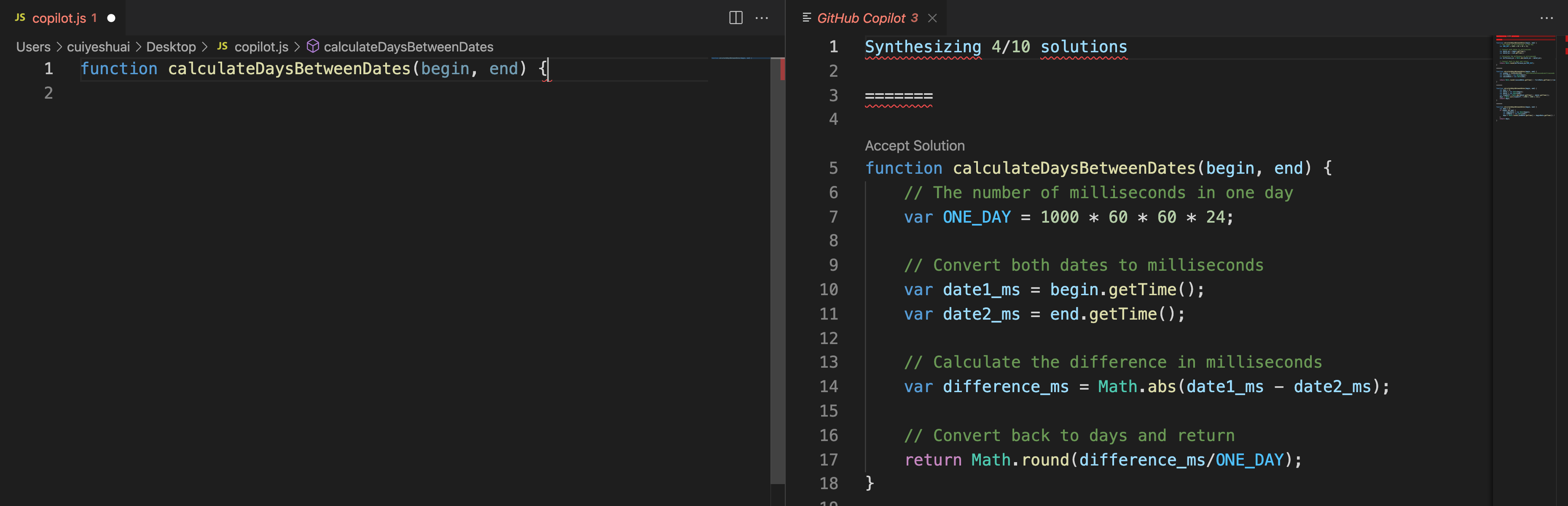Click calculateDaysBetweenDates breadcrumb symbol text
1568x506 pixels.
[408, 47]
